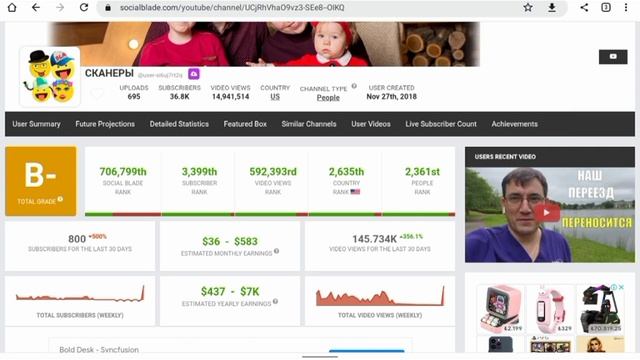Open the Featured Box tab
The width and height of the screenshot is (640, 360).
click(x=245, y=124)
